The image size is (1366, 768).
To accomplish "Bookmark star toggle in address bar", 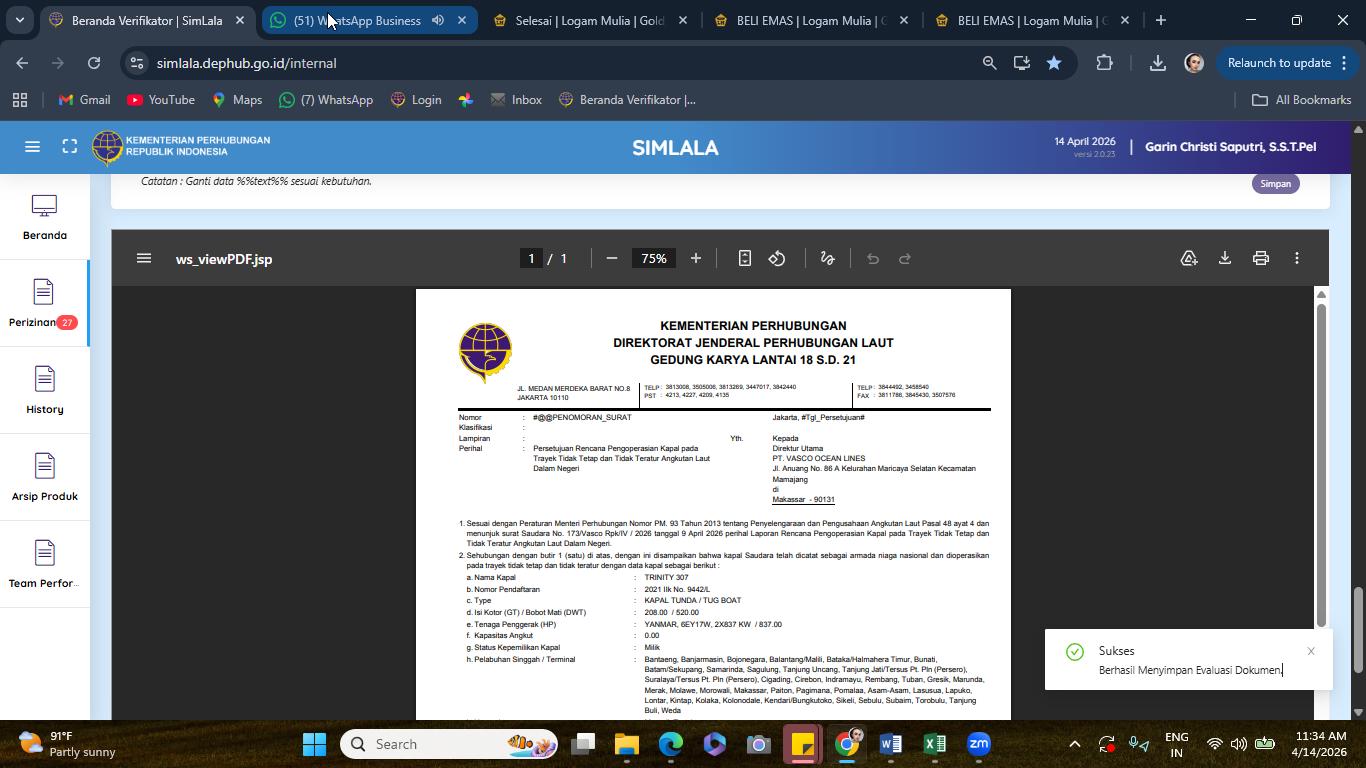I will pyautogui.click(x=1054, y=63).
